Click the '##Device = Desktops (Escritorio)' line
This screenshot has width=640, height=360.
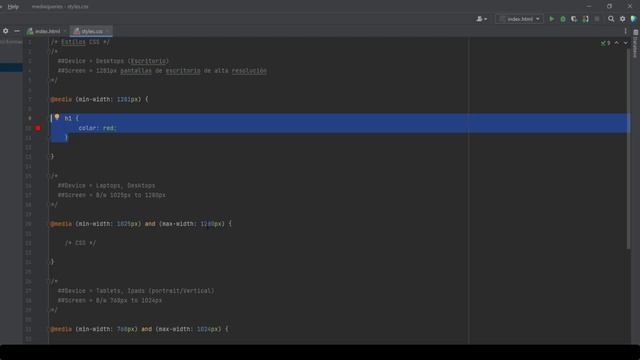(x=113, y=61)
